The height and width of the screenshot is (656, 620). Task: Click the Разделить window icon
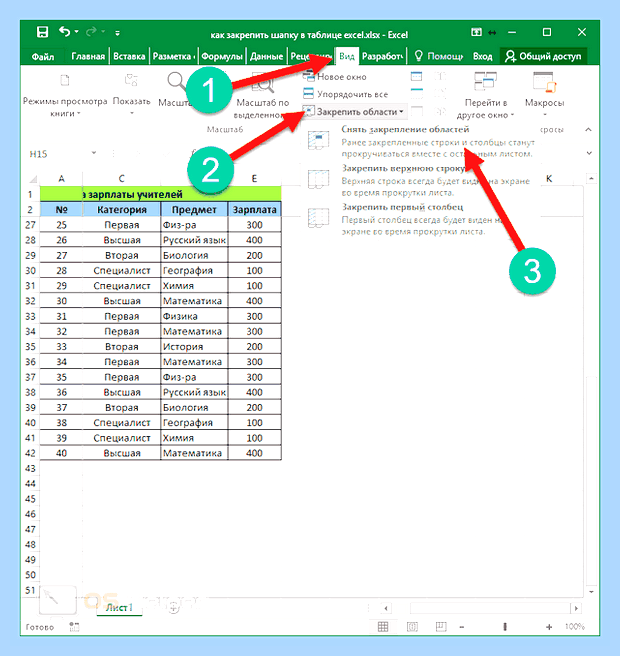point(416,77)
